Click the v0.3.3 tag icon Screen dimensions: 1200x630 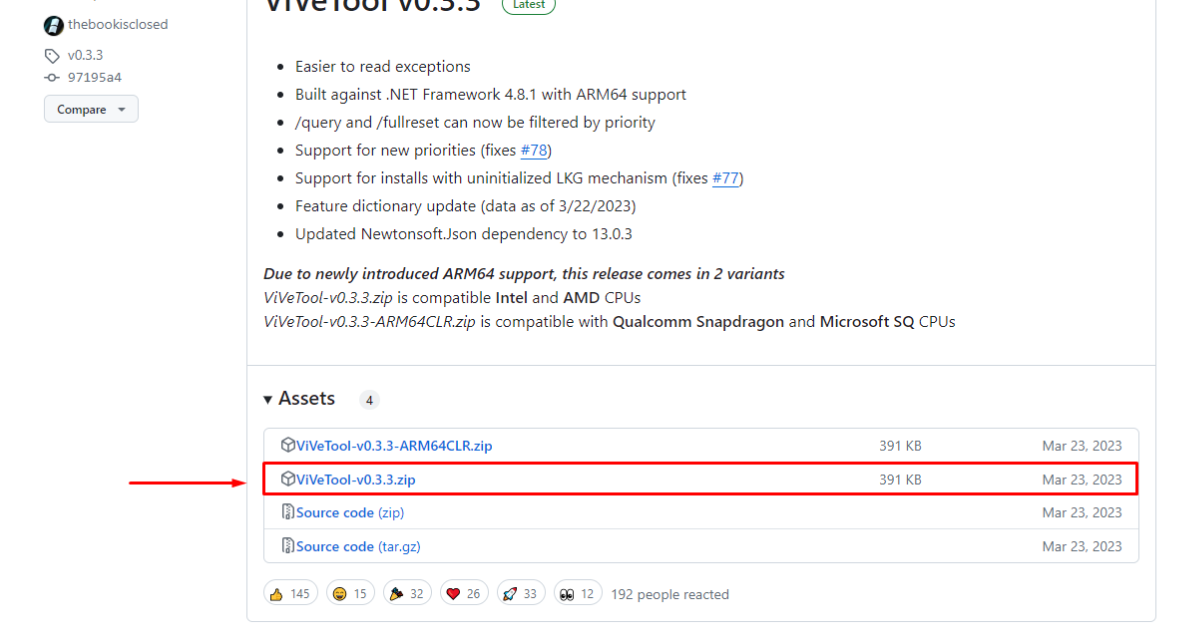point(52,56)
